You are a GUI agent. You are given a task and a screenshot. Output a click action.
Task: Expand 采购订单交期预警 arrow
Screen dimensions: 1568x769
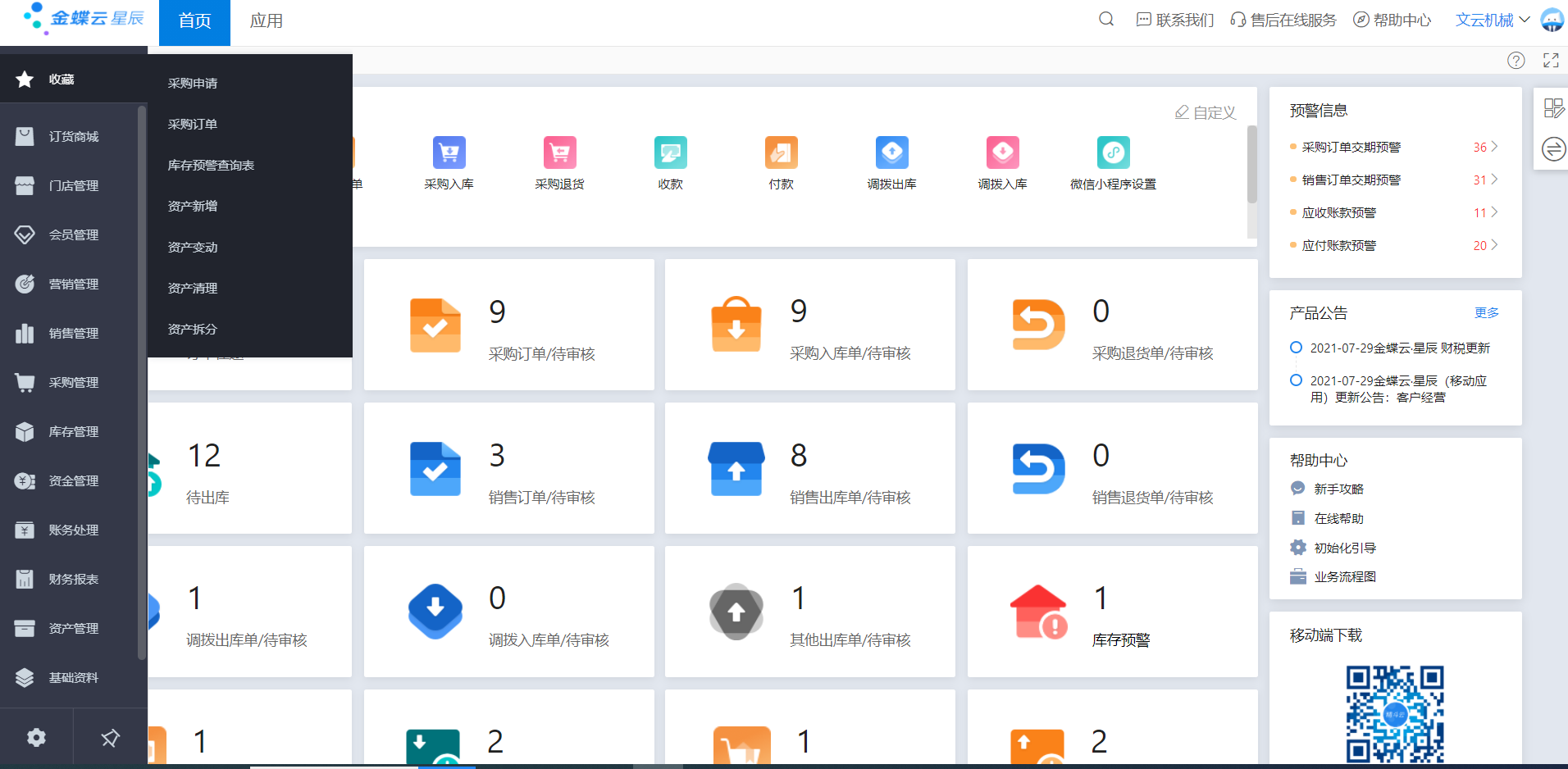[1494, 147]
